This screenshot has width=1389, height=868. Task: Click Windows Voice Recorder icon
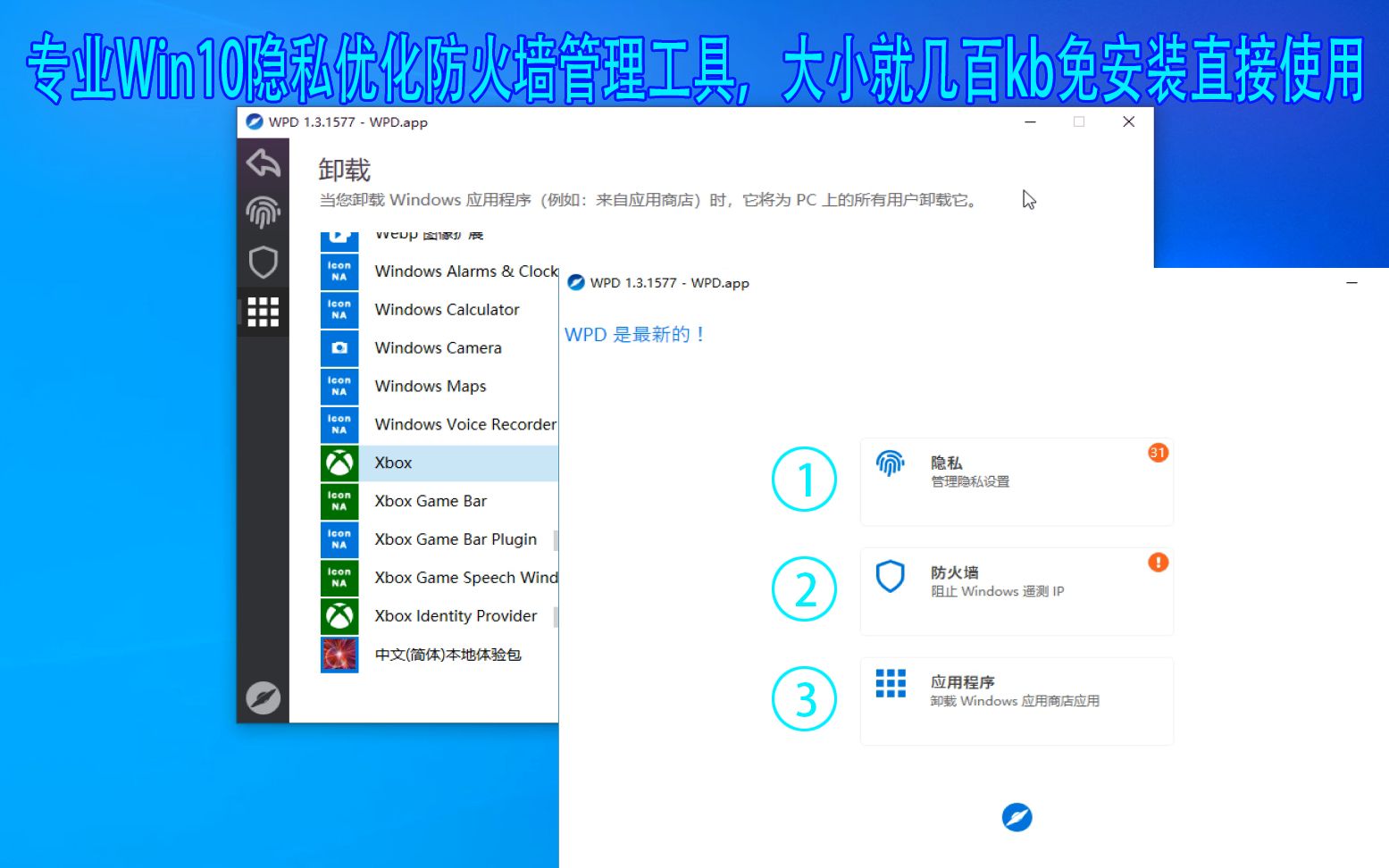pyautogui.click(x=339, y=425)
